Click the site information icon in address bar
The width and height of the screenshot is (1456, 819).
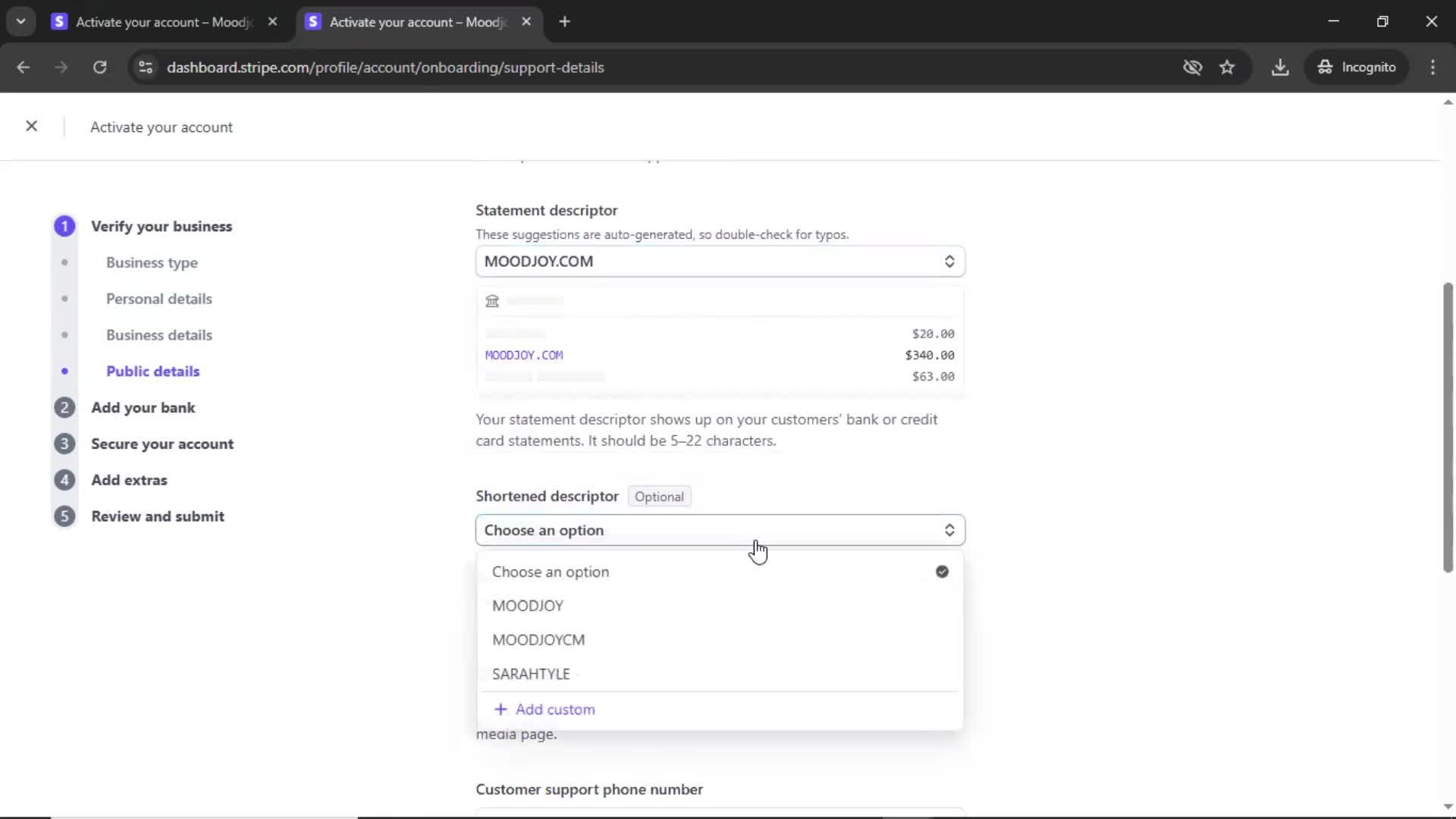point(145,67)
